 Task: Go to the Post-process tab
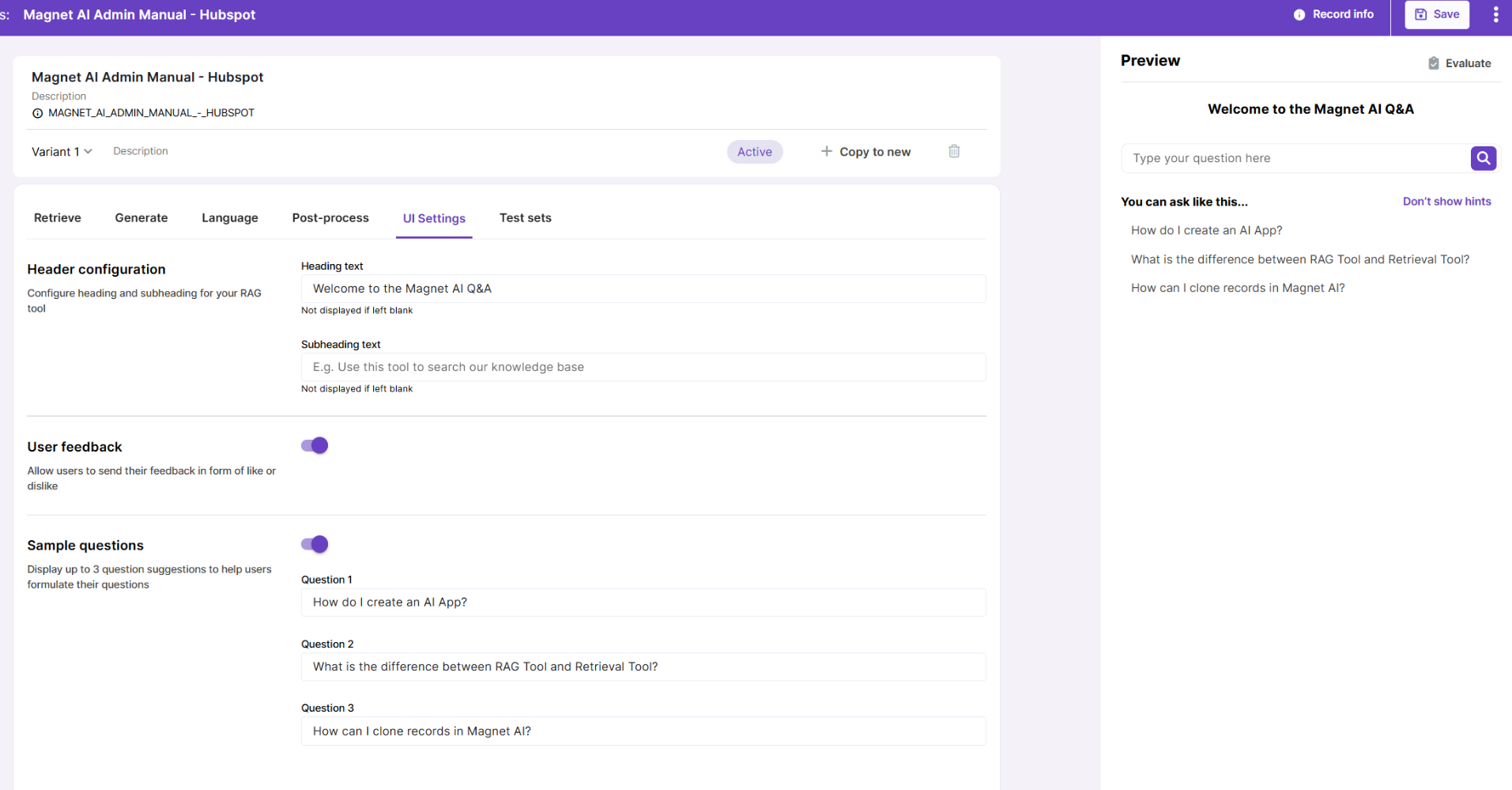[330, 218]
